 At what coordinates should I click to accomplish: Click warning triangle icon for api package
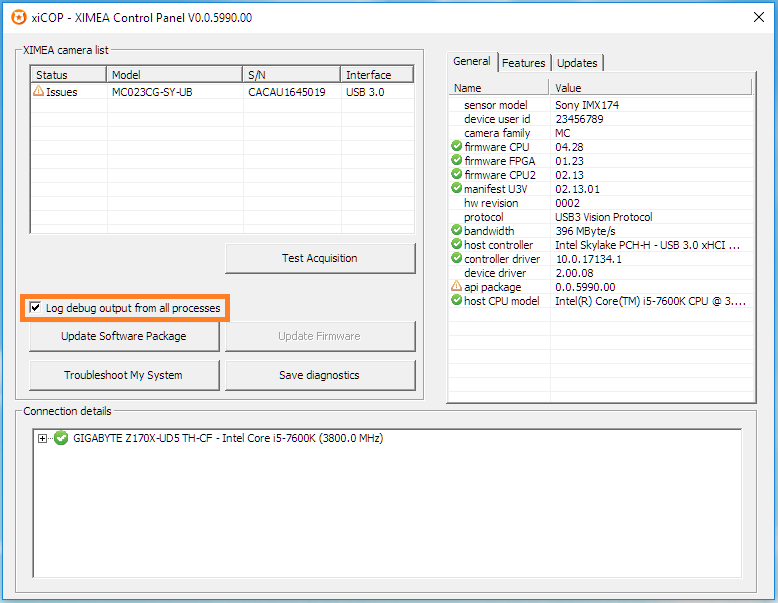(456, 286)
